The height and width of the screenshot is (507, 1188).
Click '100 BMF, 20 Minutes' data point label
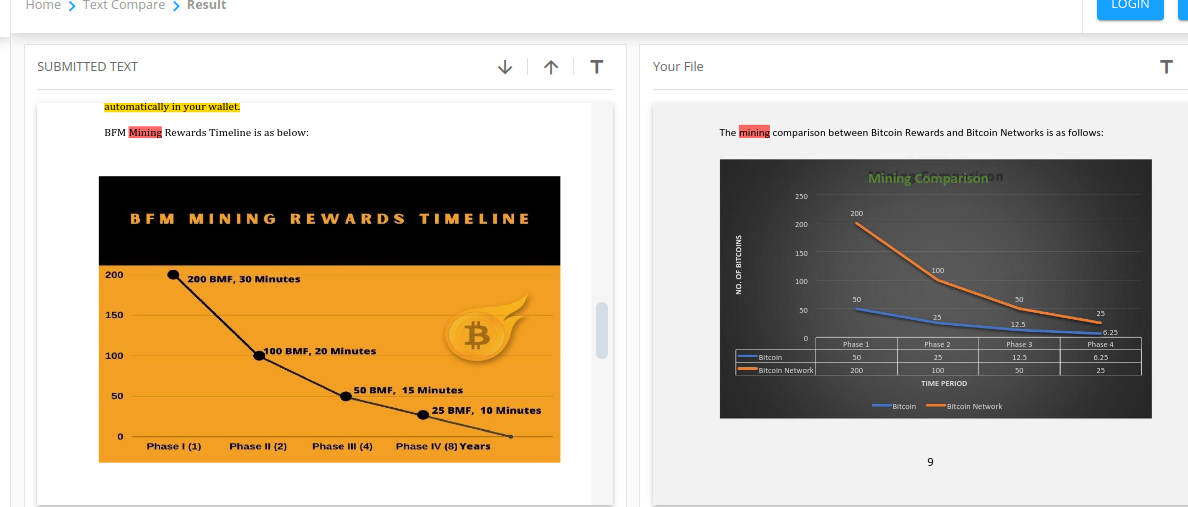click(320, 351)
